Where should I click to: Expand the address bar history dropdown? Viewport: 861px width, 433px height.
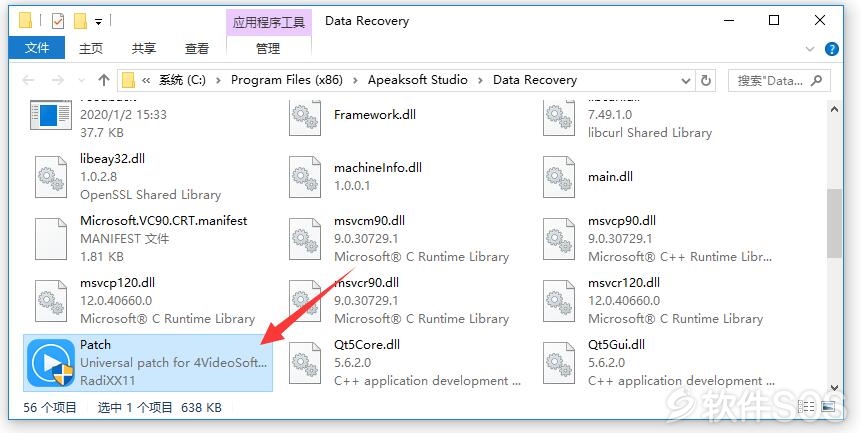(x=685, y=81)
